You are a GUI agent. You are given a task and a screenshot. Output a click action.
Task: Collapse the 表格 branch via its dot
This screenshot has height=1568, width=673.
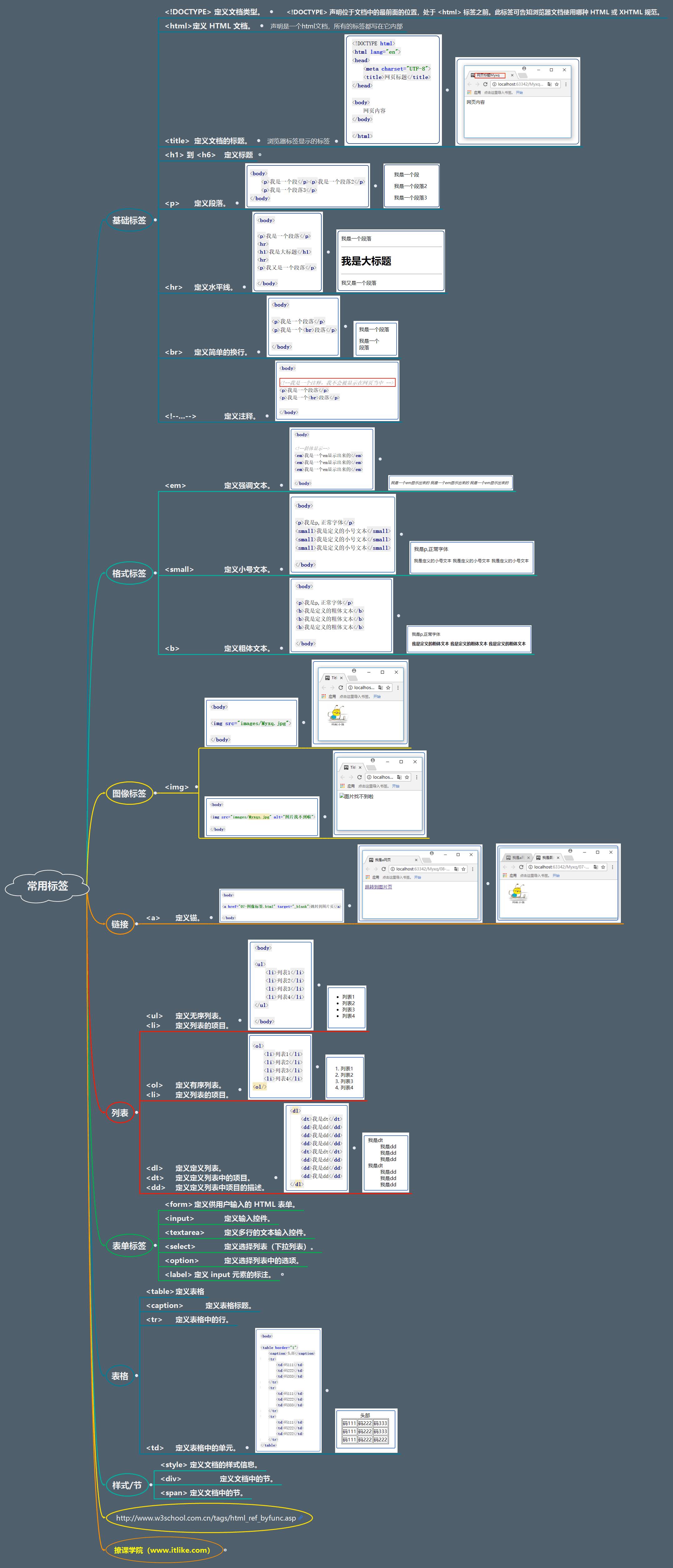[x=136, y=1376]
